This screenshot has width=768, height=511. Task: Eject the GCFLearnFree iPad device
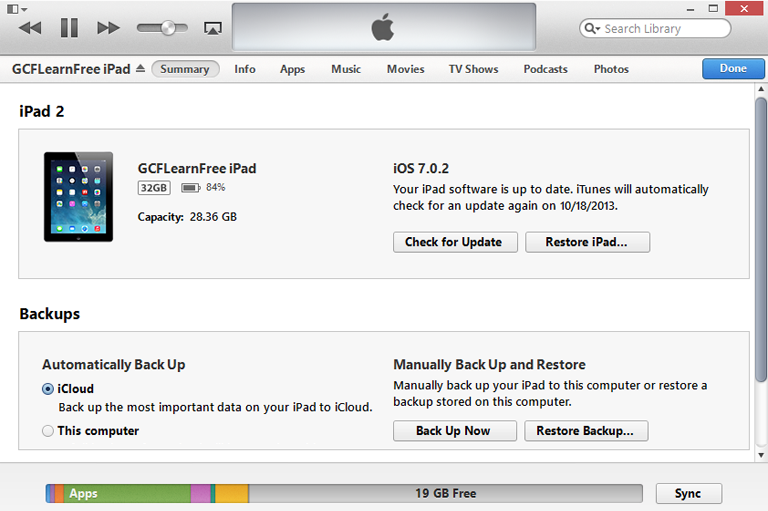(x=141, y=69)
